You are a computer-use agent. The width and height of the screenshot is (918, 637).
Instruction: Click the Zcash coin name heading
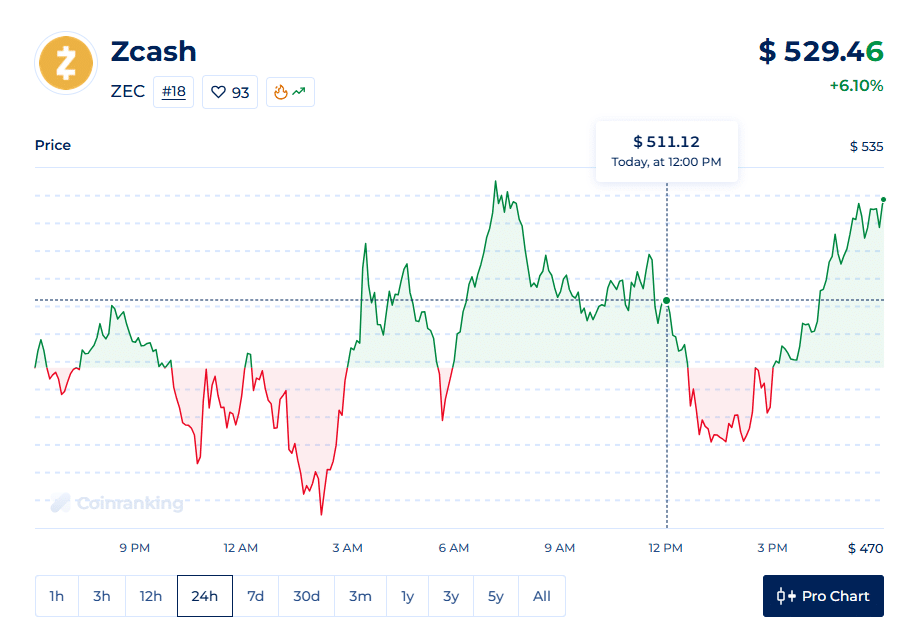[x=153, y=51]
